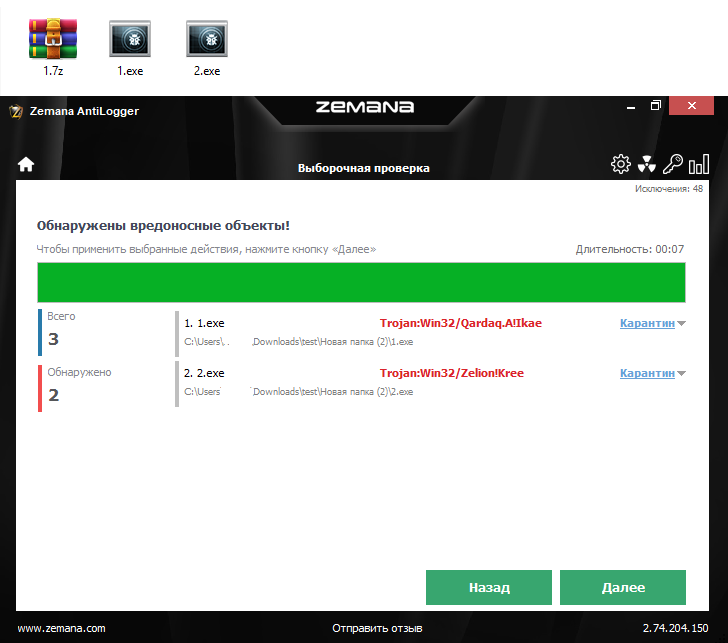This screenshot has height=643, width=728.
Task: Click threat name Trojan:Win32/Qardaq.A!Ikae
Action: tap(461, 323)
